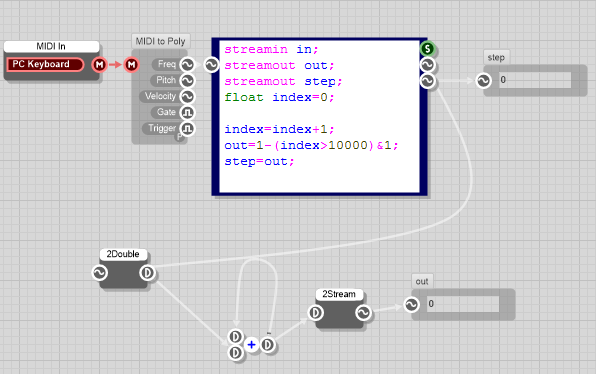Click the Gate boolean output connector
Image resolution: width=596 pixels, height=374 pixels.
[187, 113]
